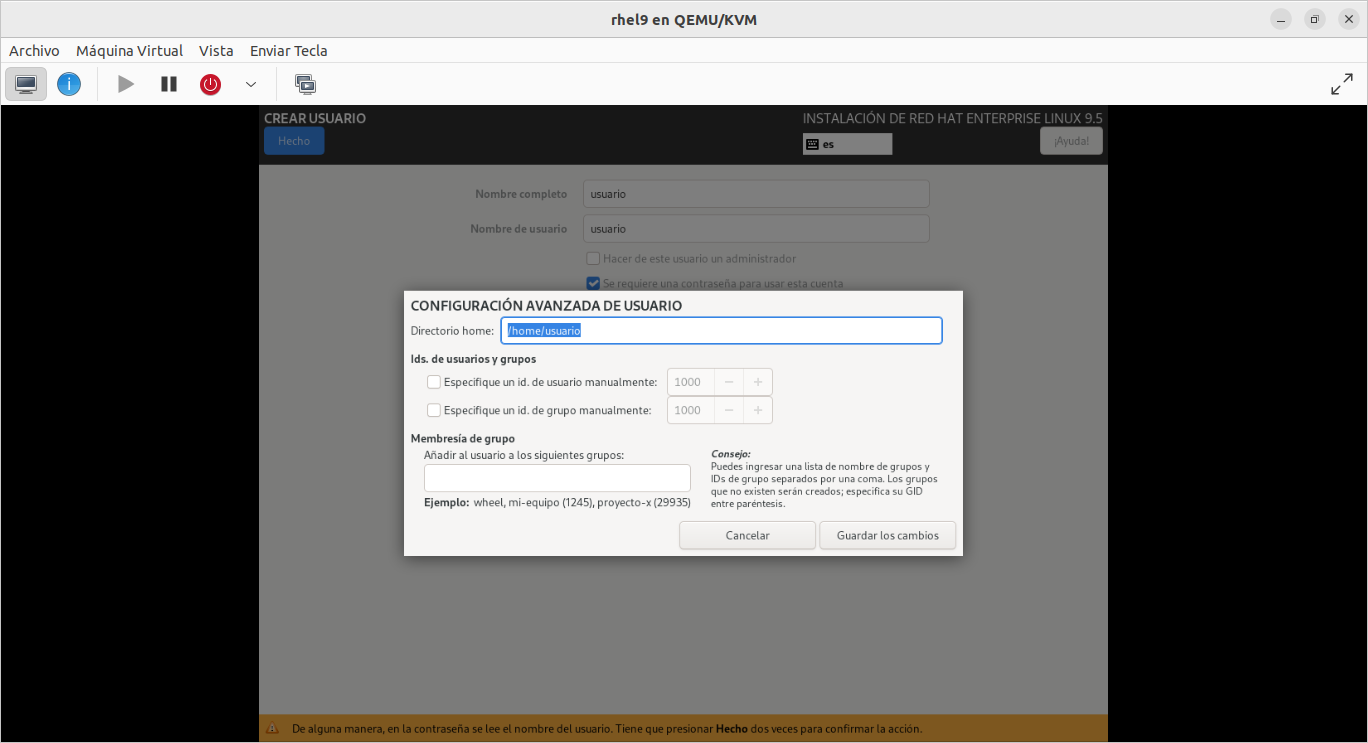Open the Máquina Virtual menu
The width and height of the screenshot is (1368, 743).
[130, 51]
